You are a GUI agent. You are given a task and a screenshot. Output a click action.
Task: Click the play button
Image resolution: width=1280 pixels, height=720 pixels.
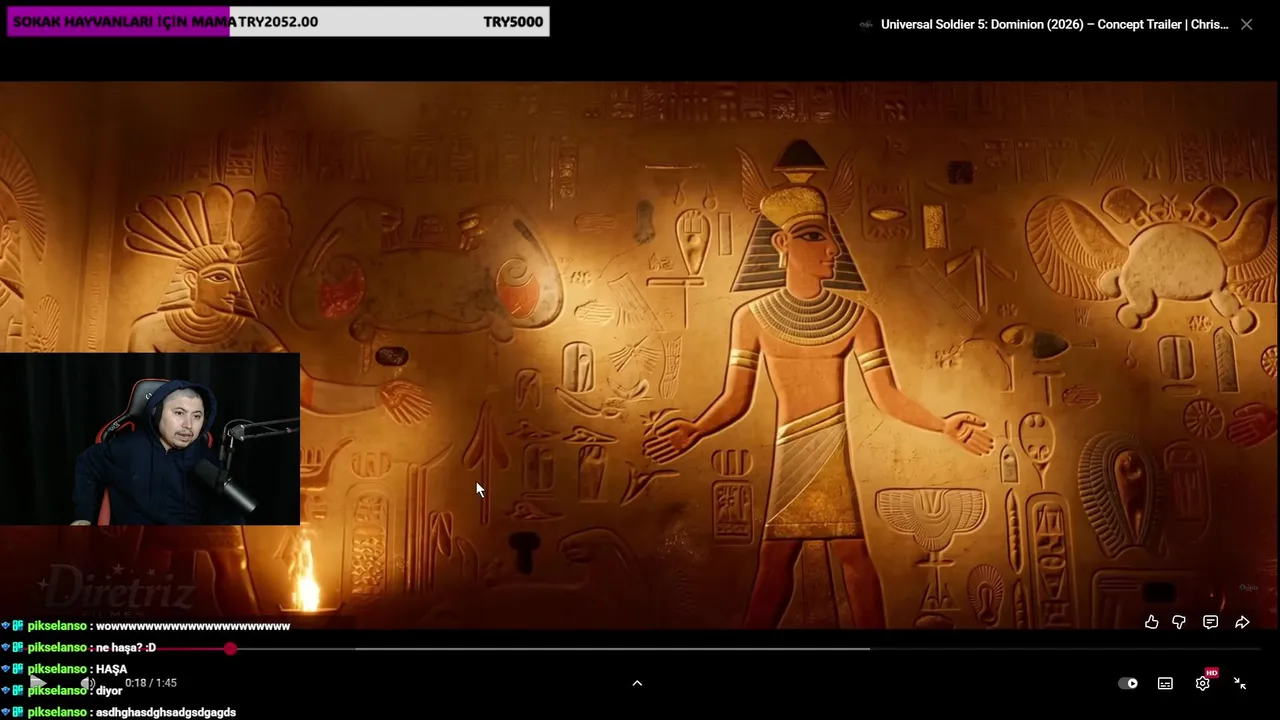(x=38, y=683)
